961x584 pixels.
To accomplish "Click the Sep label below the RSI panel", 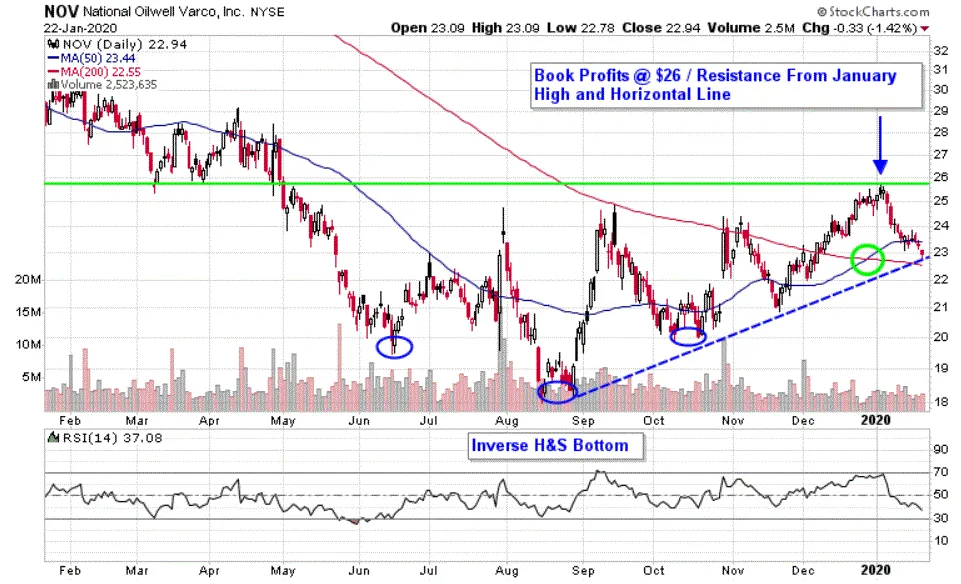I will [x=583, y=571].
